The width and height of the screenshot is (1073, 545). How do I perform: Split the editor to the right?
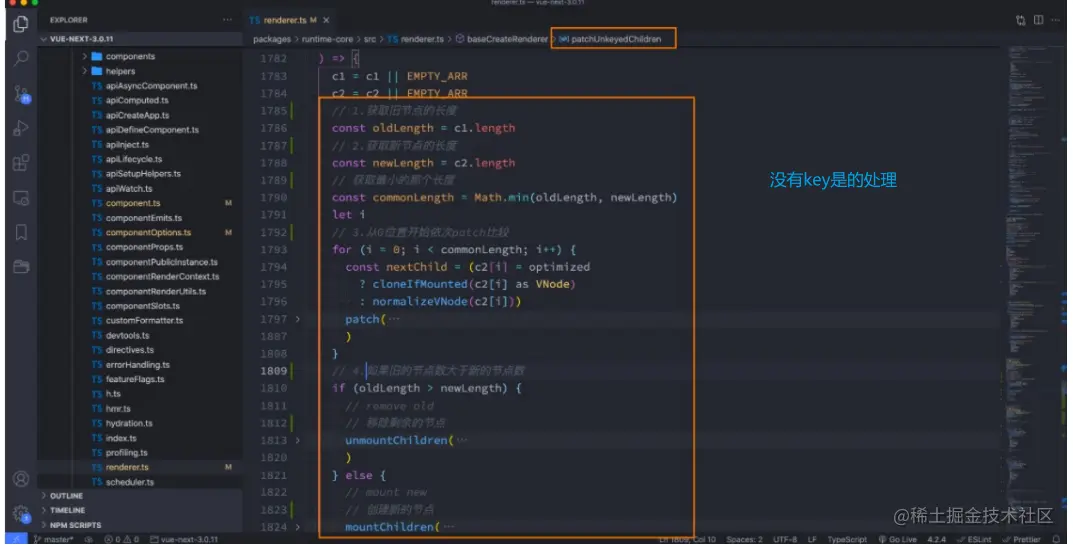pyautogui.click(x=1038, y=20)
